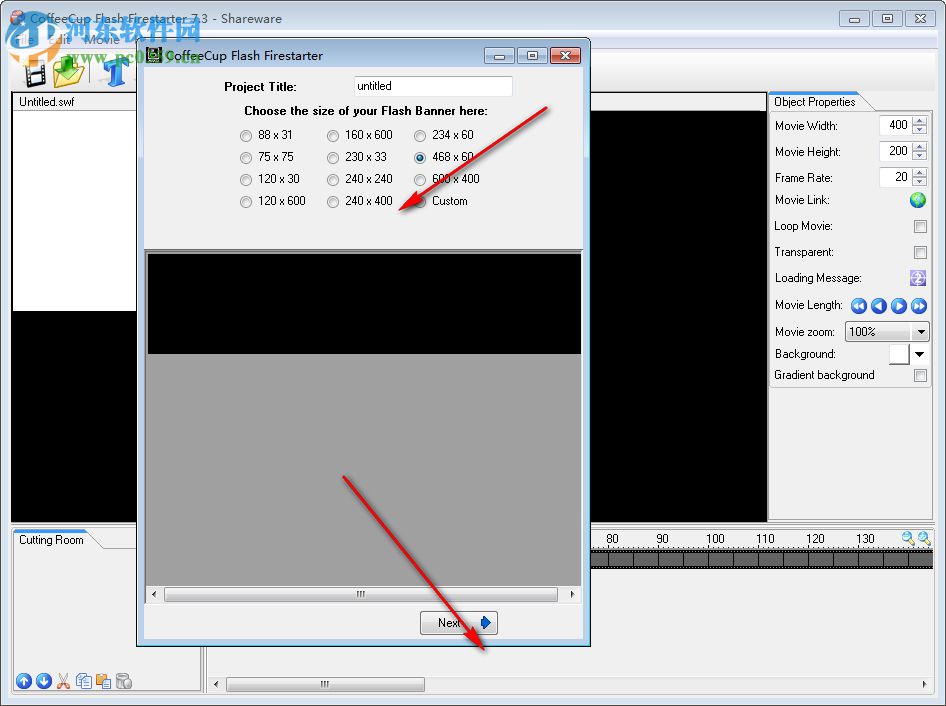
Task: Click the Movie Width value field
Action: click(895, 125)
